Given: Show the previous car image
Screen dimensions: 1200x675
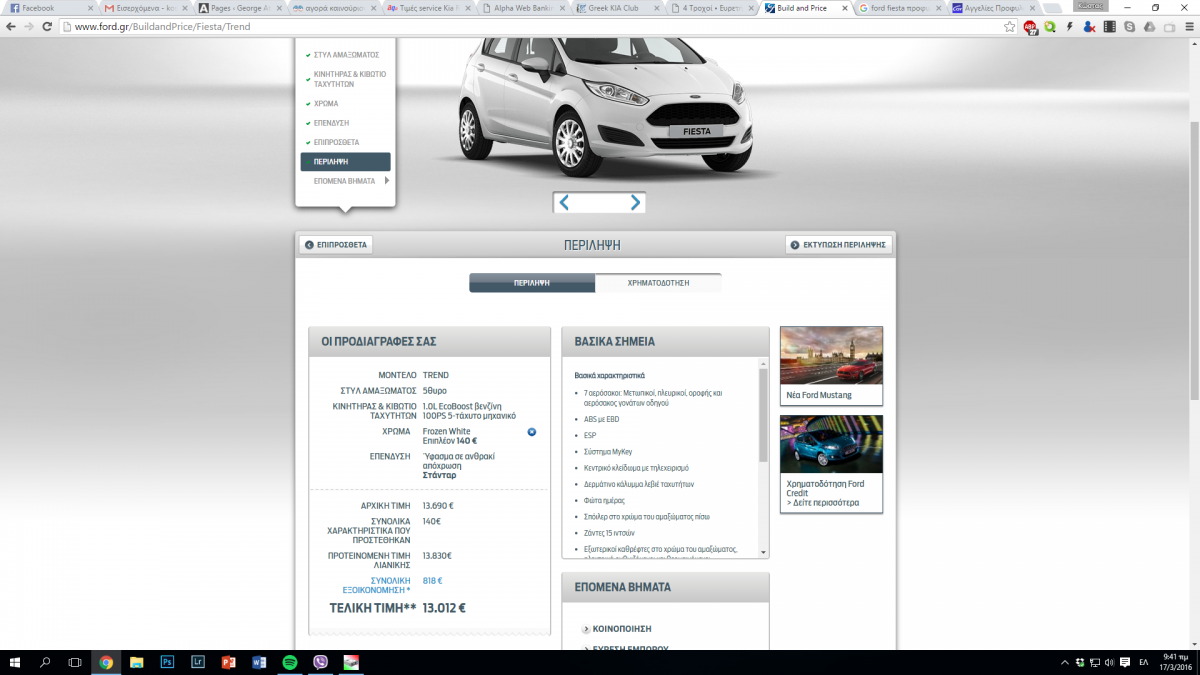Looking at the screenshot, I should 565,203.
